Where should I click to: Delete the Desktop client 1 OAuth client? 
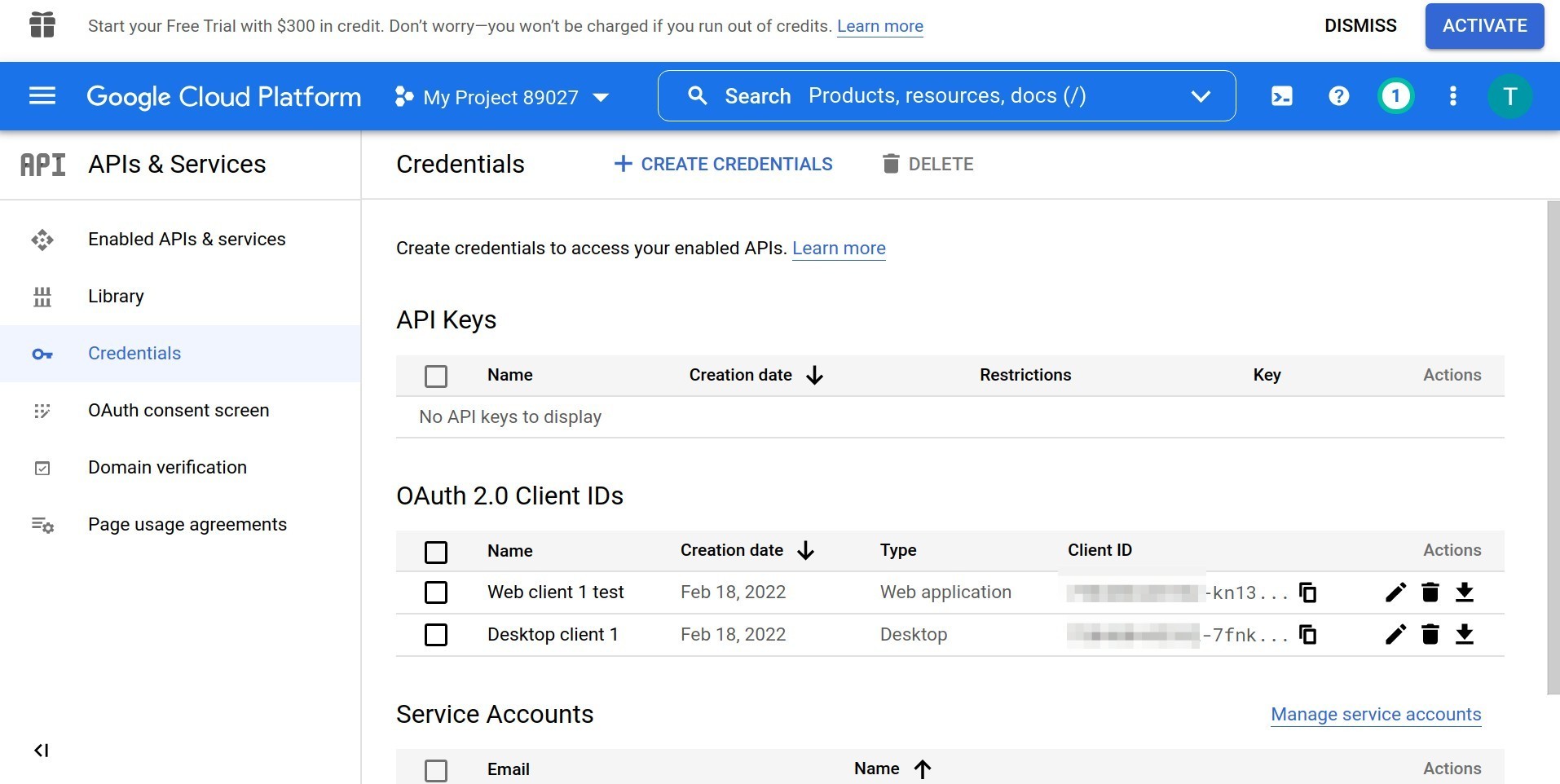tap(1430, 635)
